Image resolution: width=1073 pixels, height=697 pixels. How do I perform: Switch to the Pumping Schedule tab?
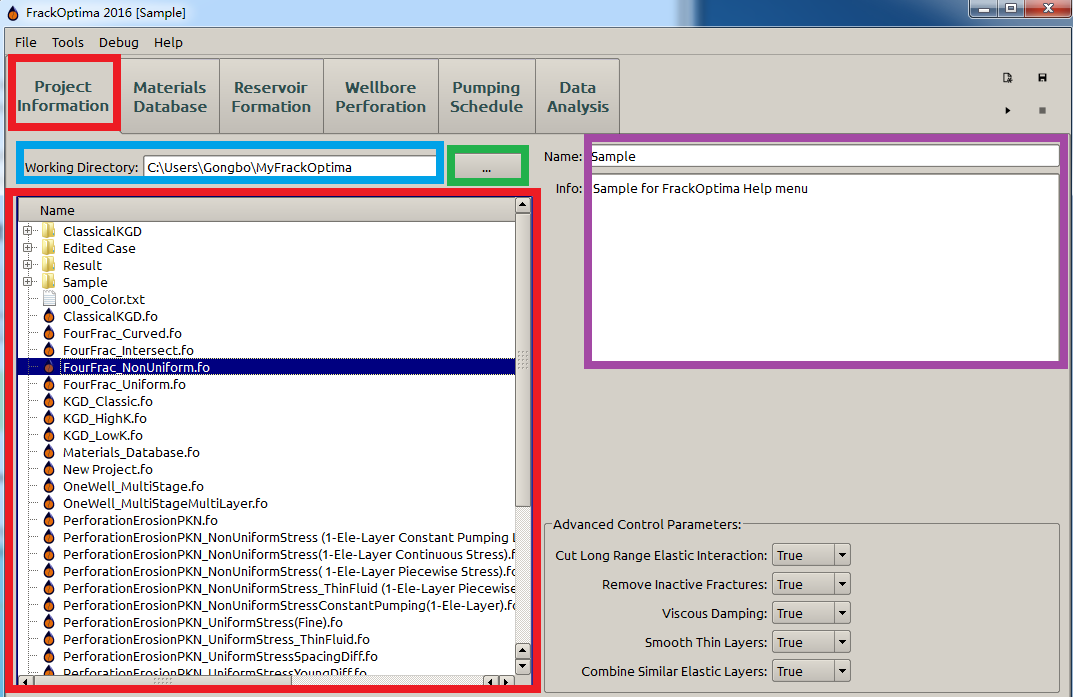click(x=487, y=96)
